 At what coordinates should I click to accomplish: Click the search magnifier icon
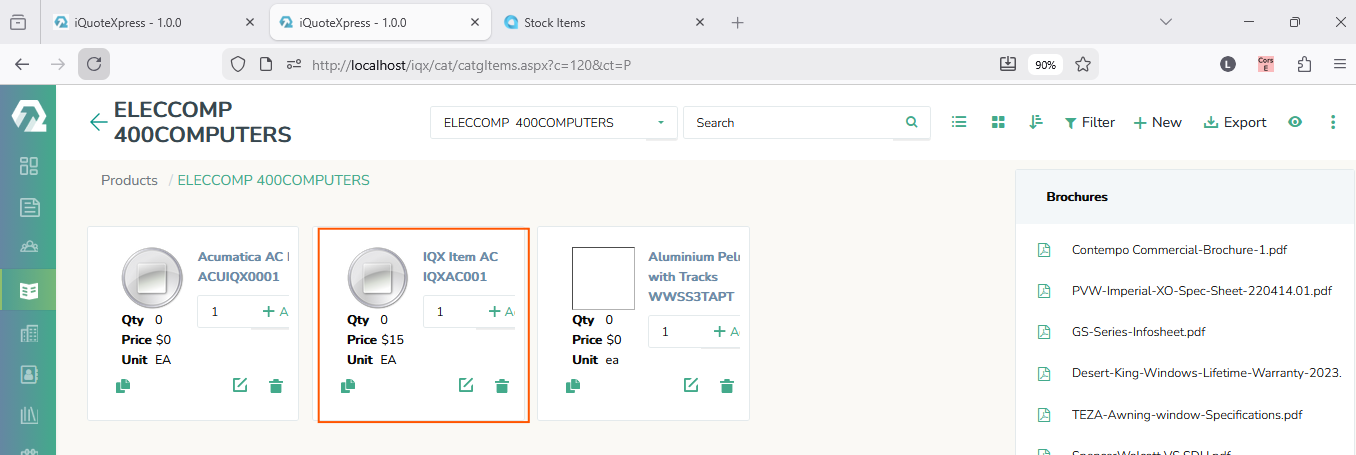[911, 122]
